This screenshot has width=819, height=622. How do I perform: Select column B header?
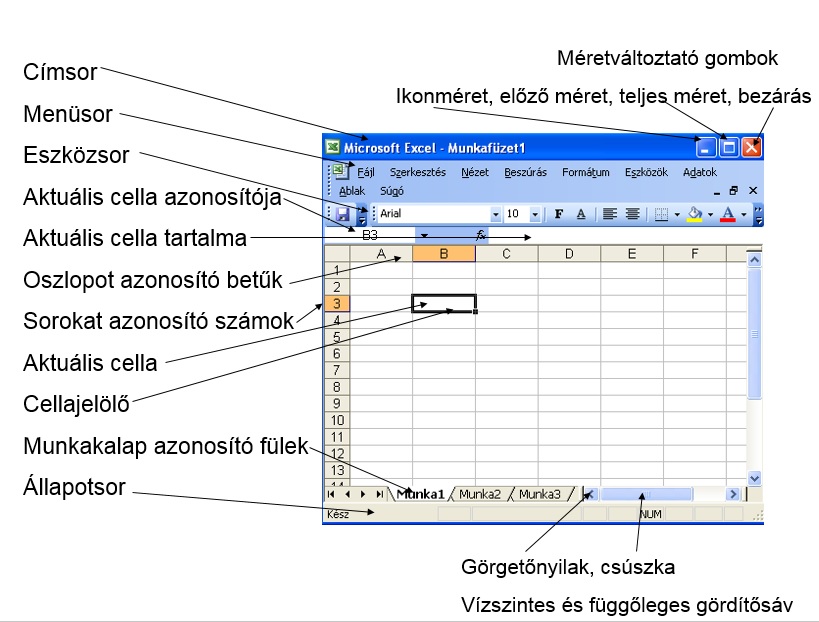(x=443, y=254)
